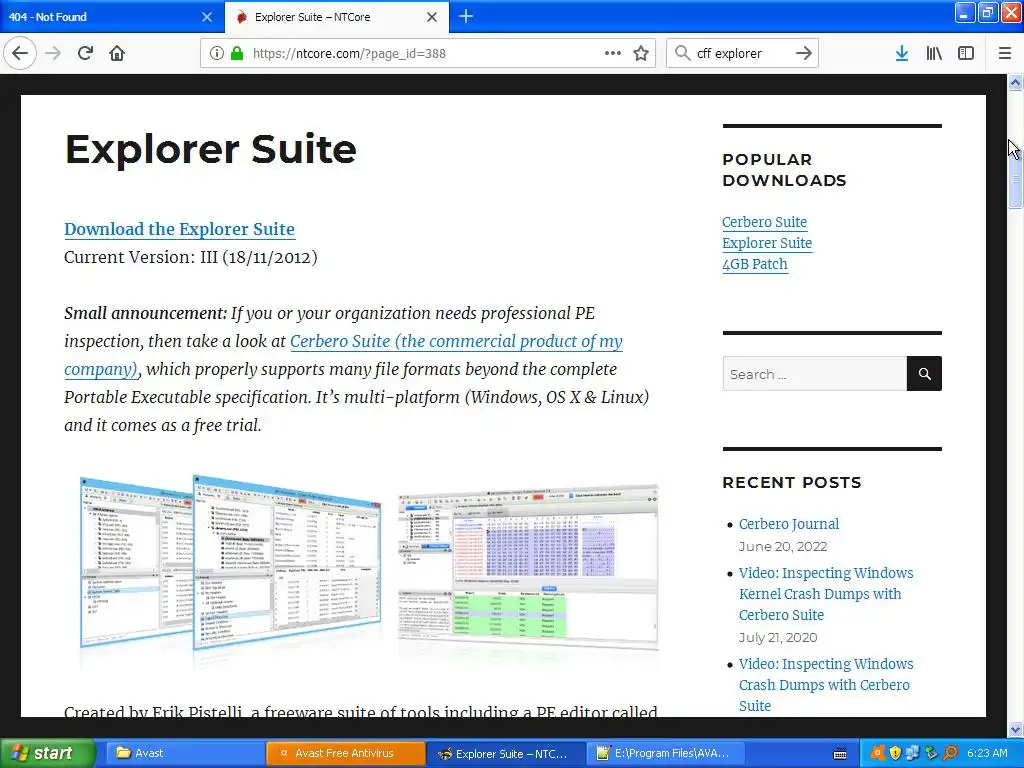The image size is (1024, 768).
Task: Click Download the Explorer Suite link
Action: (x=179, y=229)
